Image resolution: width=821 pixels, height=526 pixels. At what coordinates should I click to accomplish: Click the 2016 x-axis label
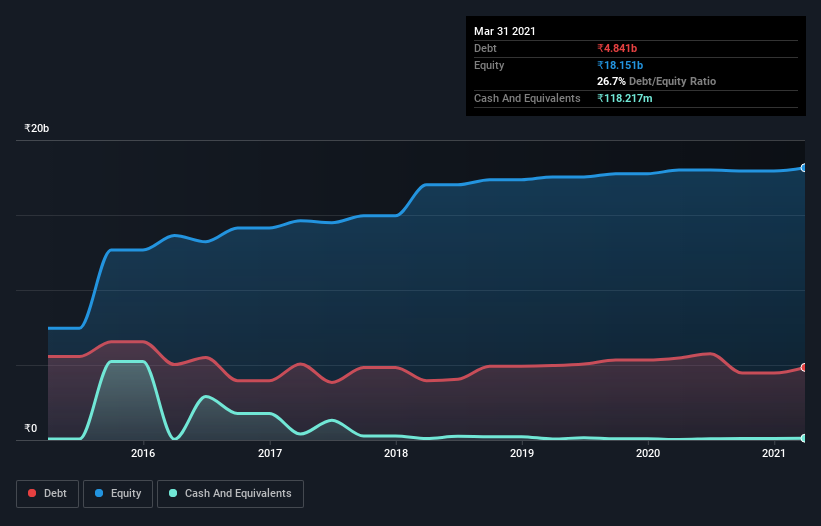point(143,453)
